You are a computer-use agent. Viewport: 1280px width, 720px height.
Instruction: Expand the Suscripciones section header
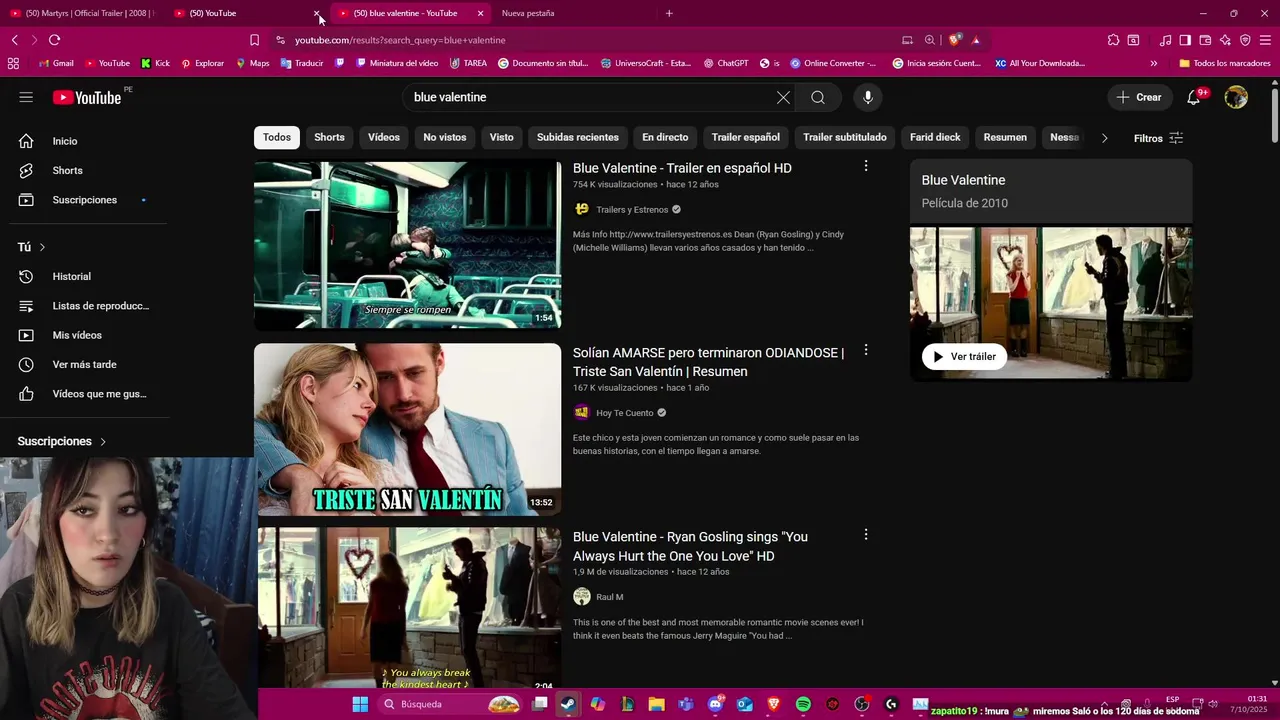pyautogui.click(x=62, y=441)
